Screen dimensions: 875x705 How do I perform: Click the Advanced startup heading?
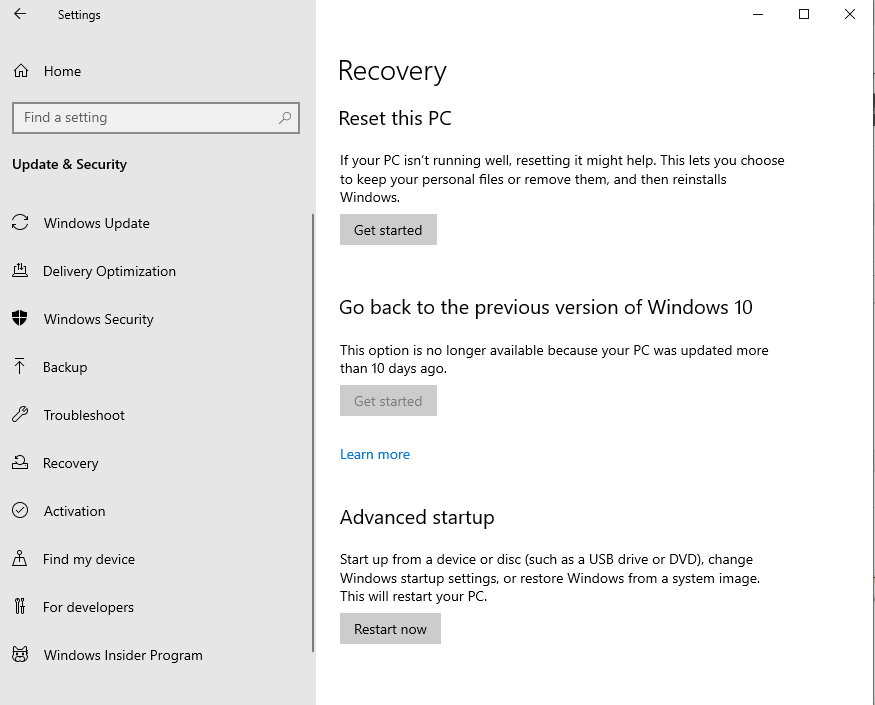[x=417, y=517]
